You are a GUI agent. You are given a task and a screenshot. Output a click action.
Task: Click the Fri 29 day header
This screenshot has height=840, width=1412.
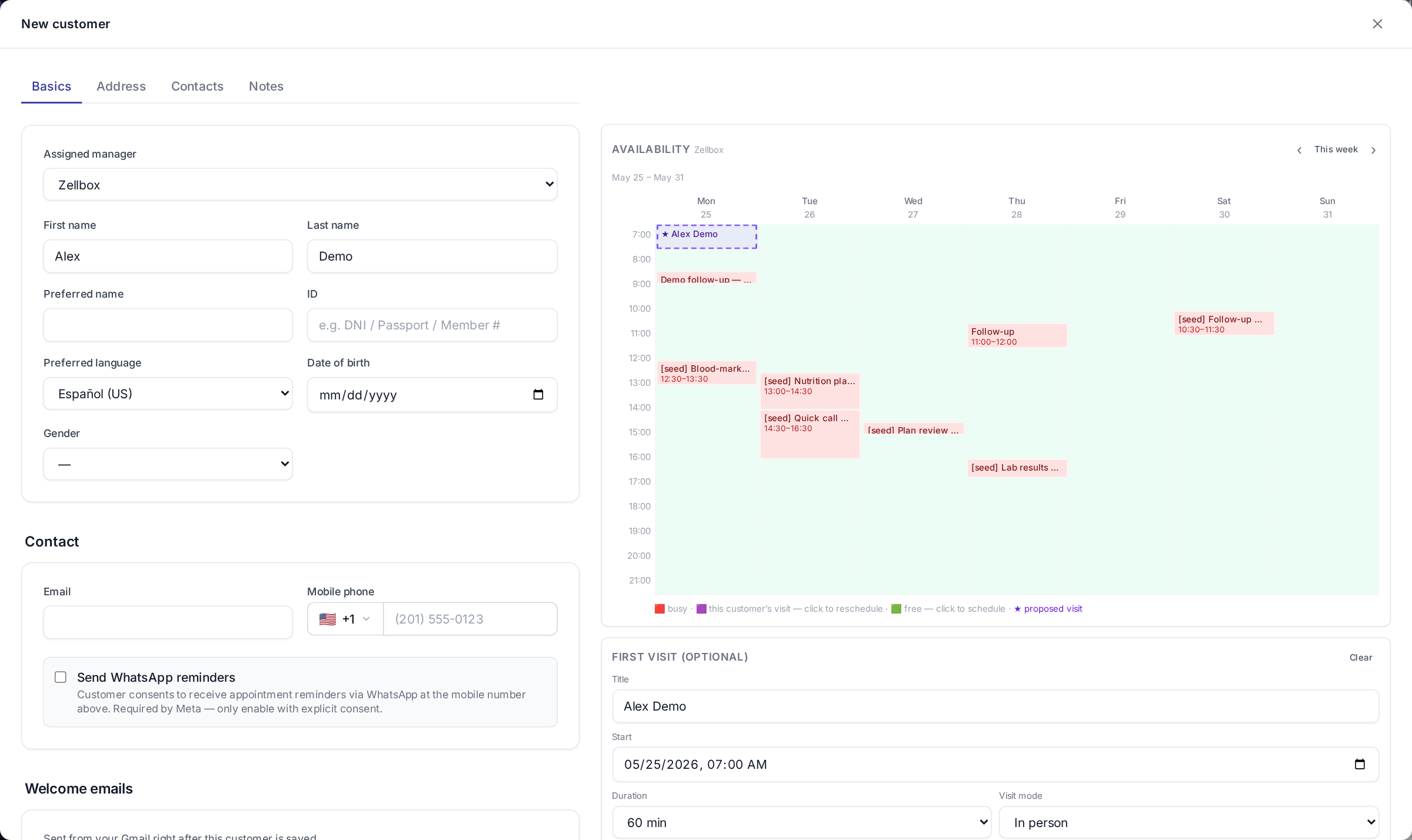[1120, 208]
